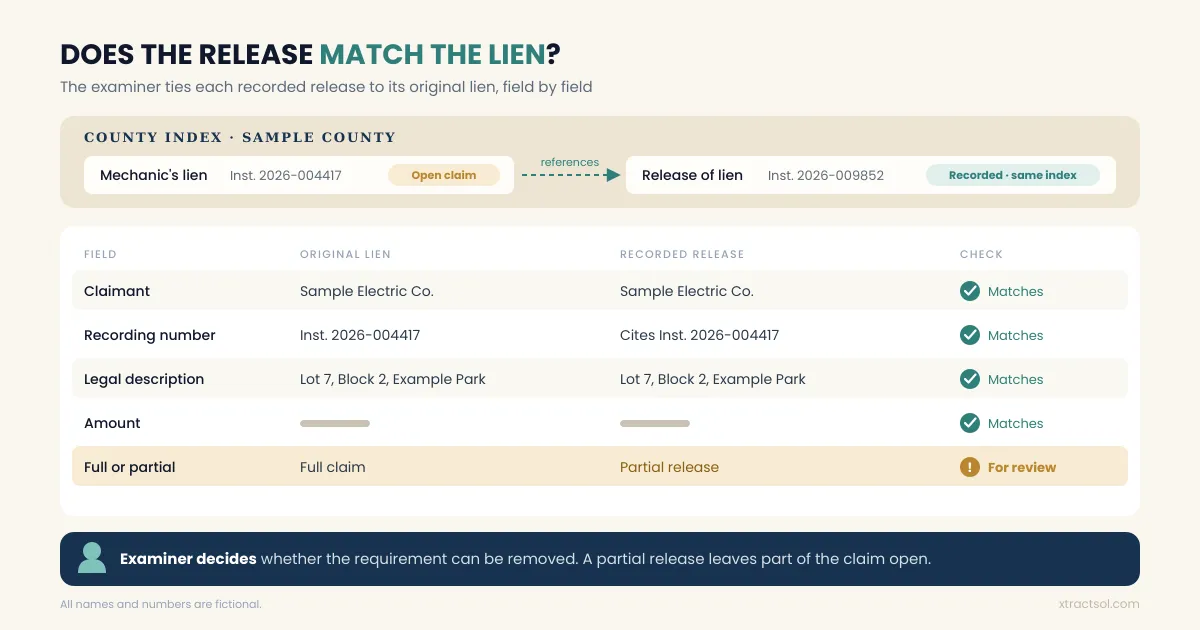This screenshot has width=1200, height=630.
Task: Select the Recorded · same index badge
Action: tap(1013, 175)
